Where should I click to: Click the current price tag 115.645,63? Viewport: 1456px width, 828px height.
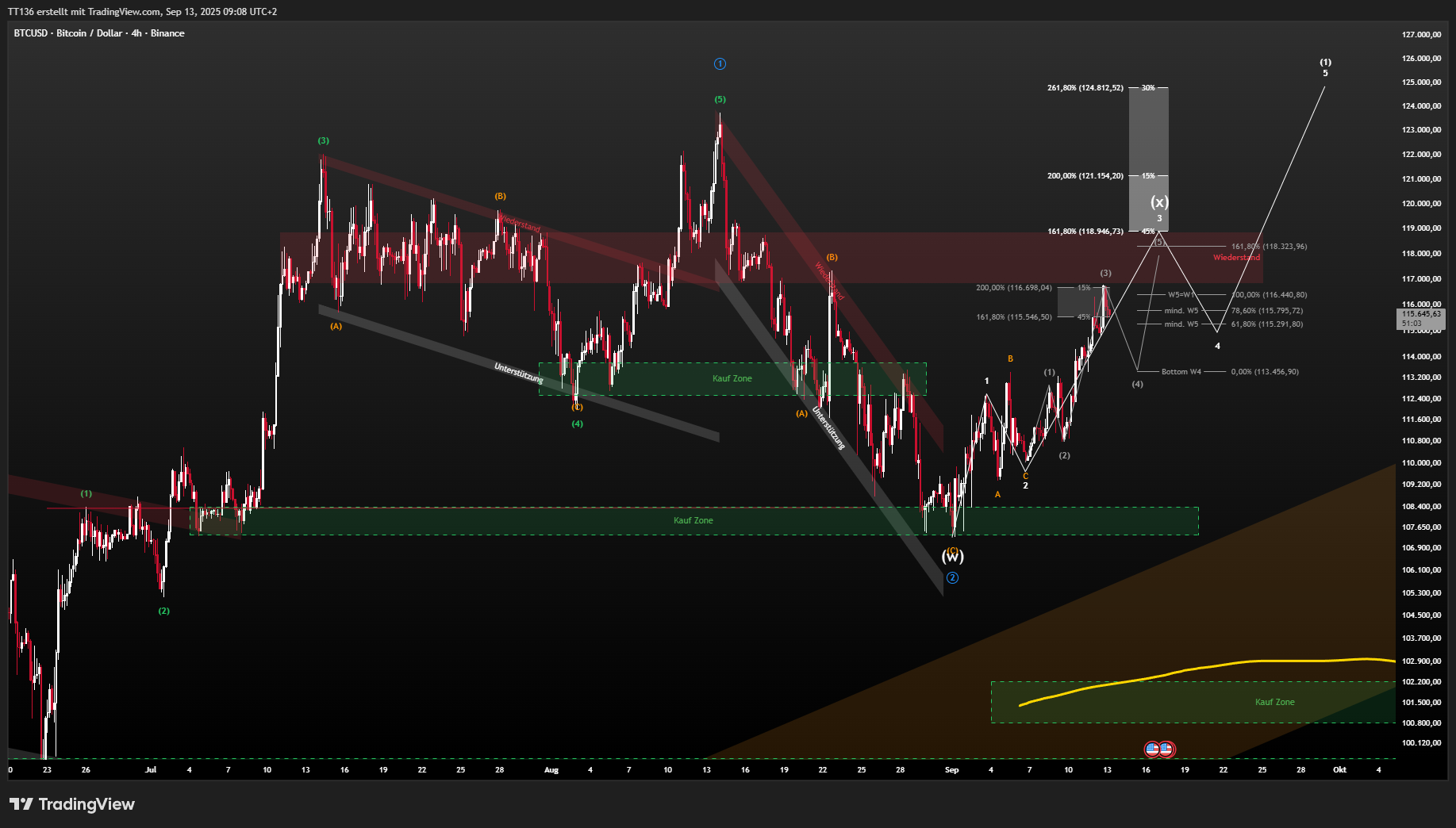(x=1421, y=319)
